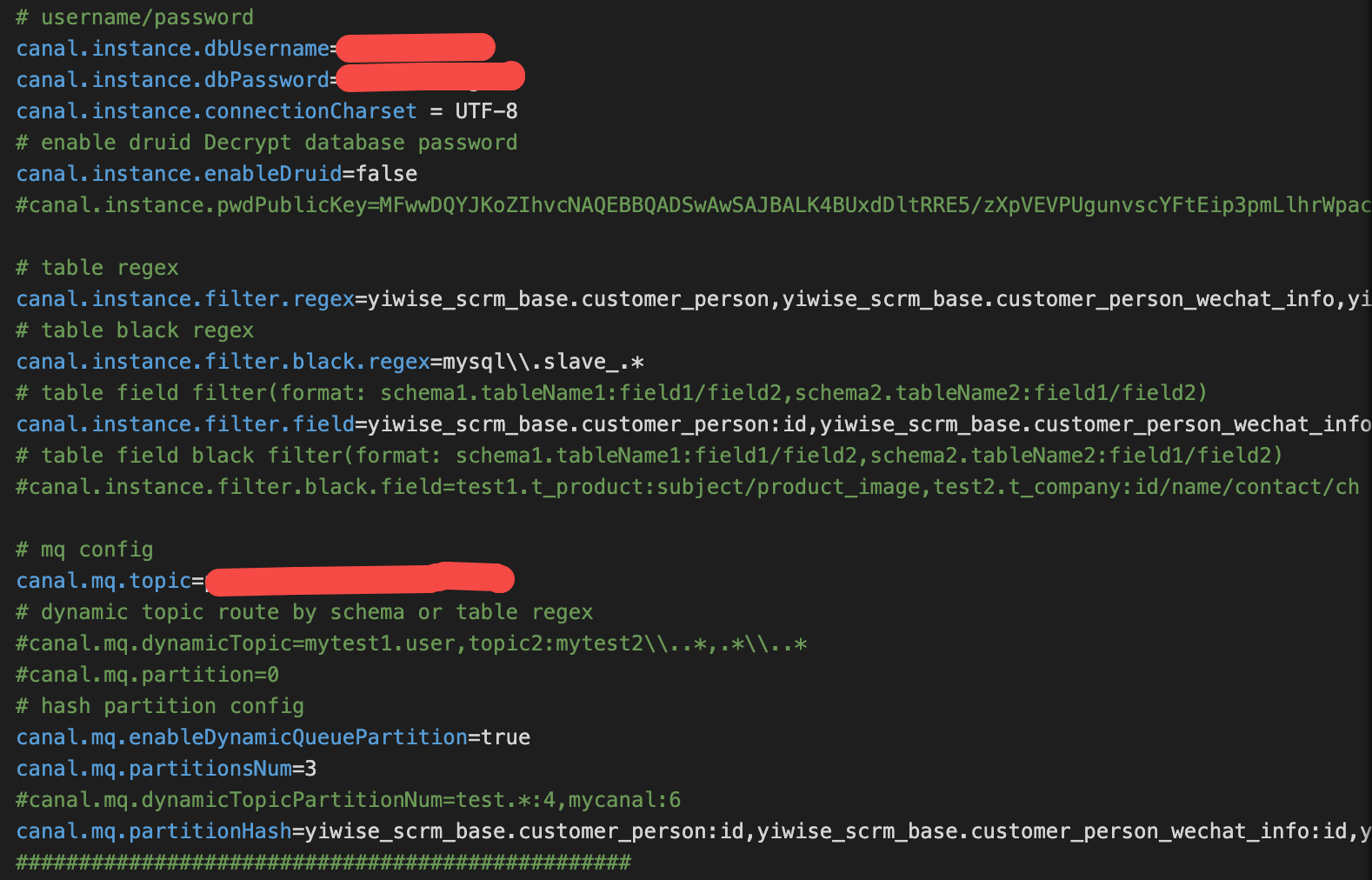Click the hash symbol separator line at bottom
This screenshot has height=880, width=1372.
click(323, 863)
